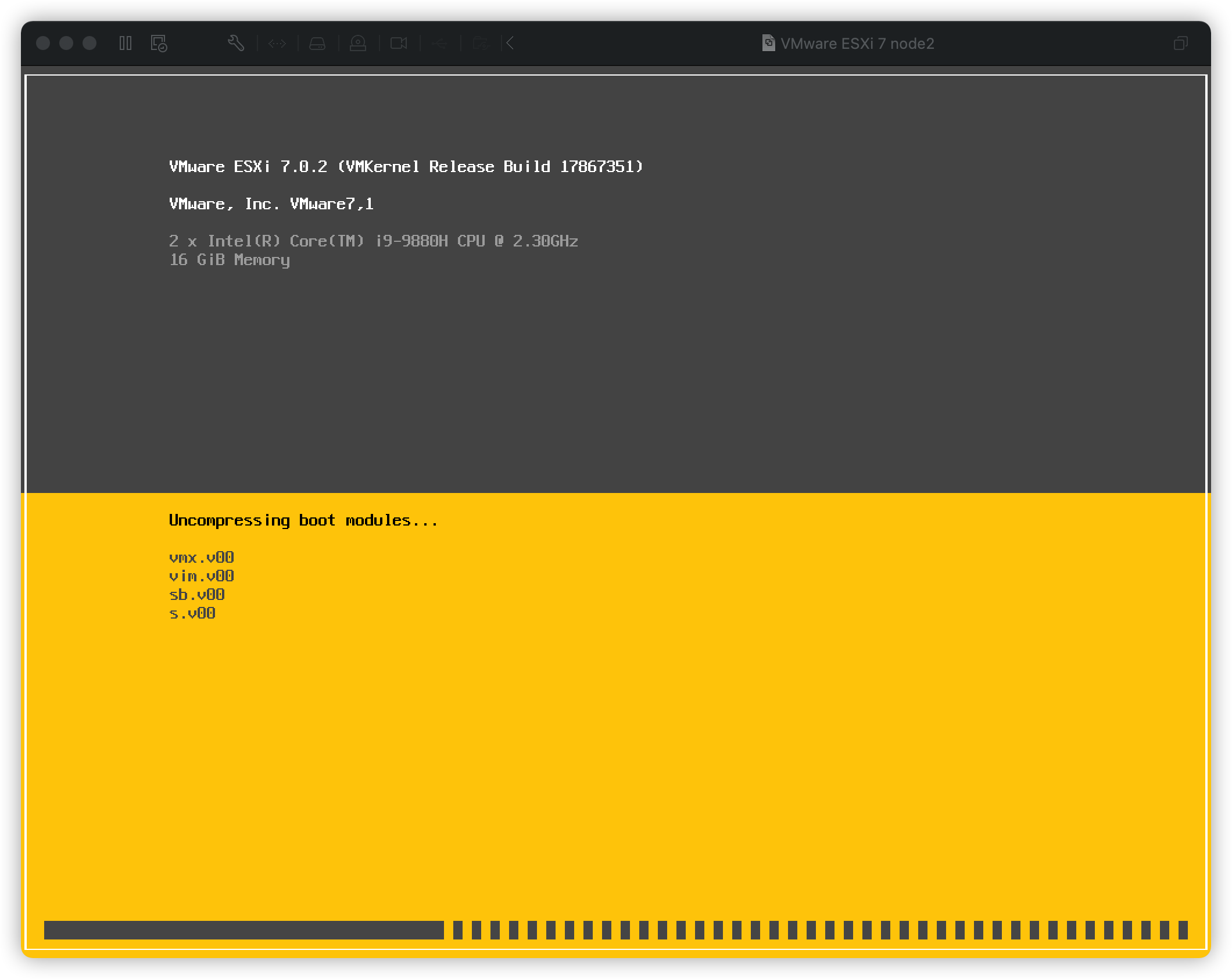Click the dimmed clipboard icon in the toolbar
The width and height of the screenshot is (1232, 979).
pos(481,44)
